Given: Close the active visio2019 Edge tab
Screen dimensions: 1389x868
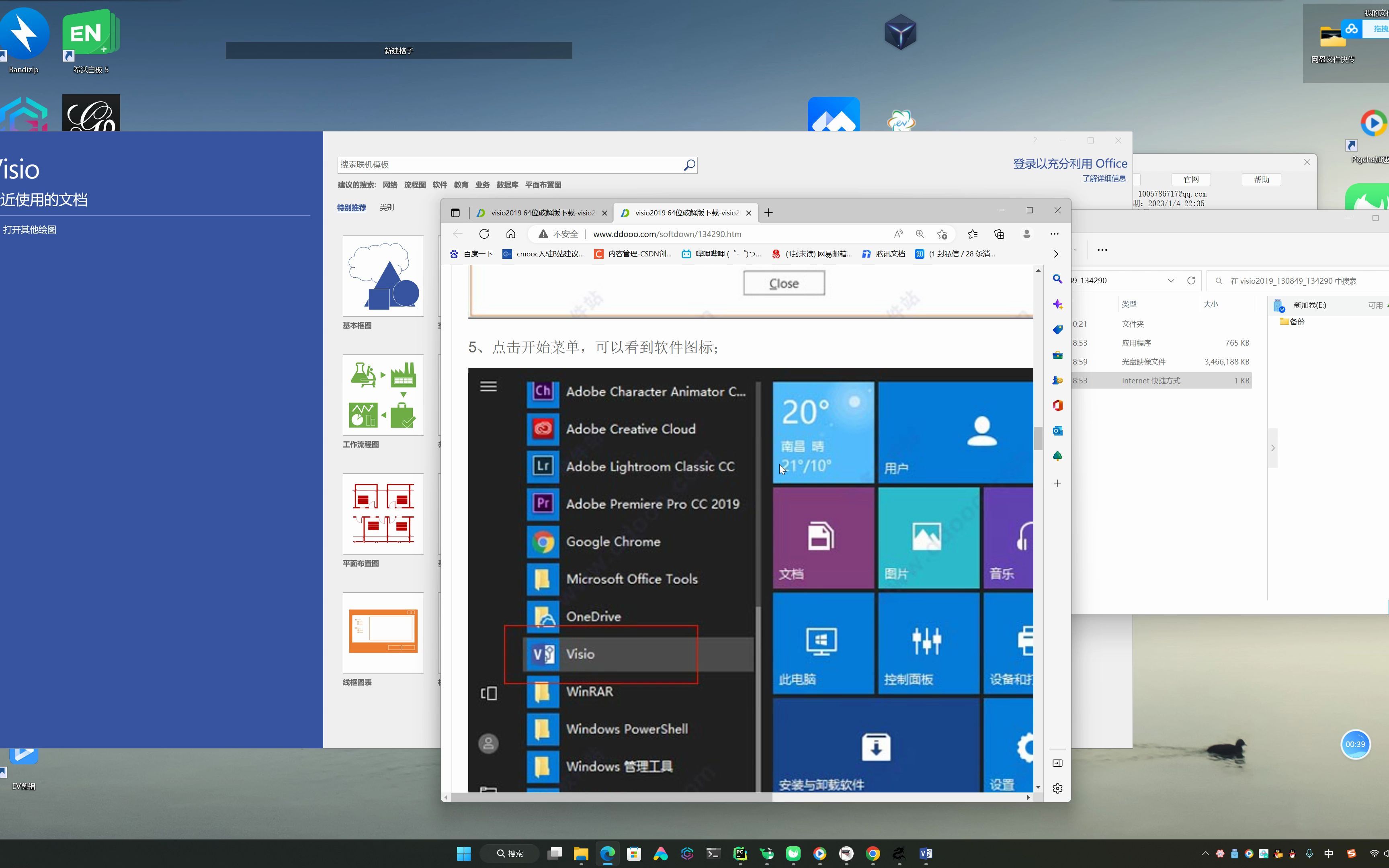Looking at the screenshot, I should [748, 213].
